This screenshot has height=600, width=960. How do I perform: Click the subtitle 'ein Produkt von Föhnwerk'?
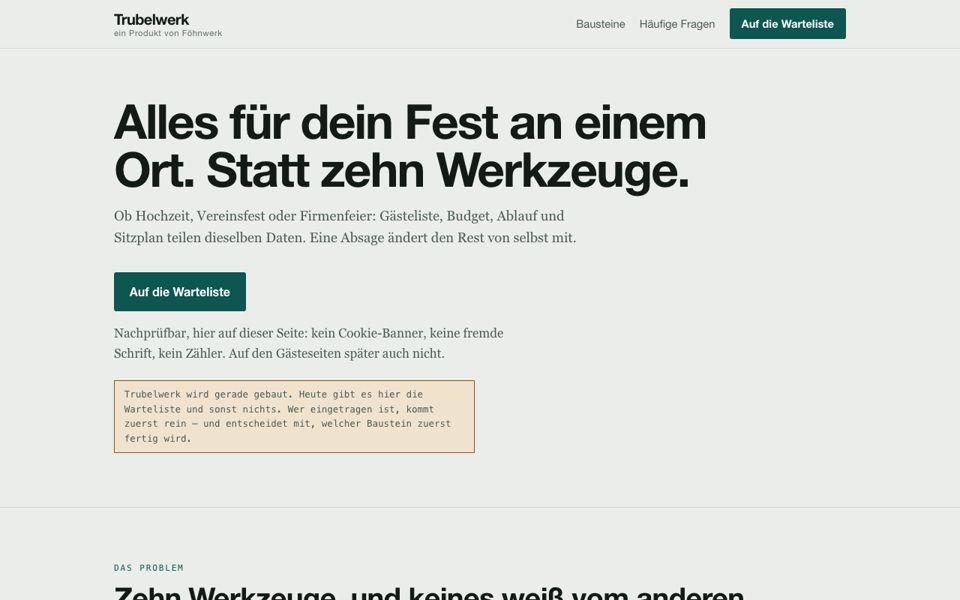(168, 33)
